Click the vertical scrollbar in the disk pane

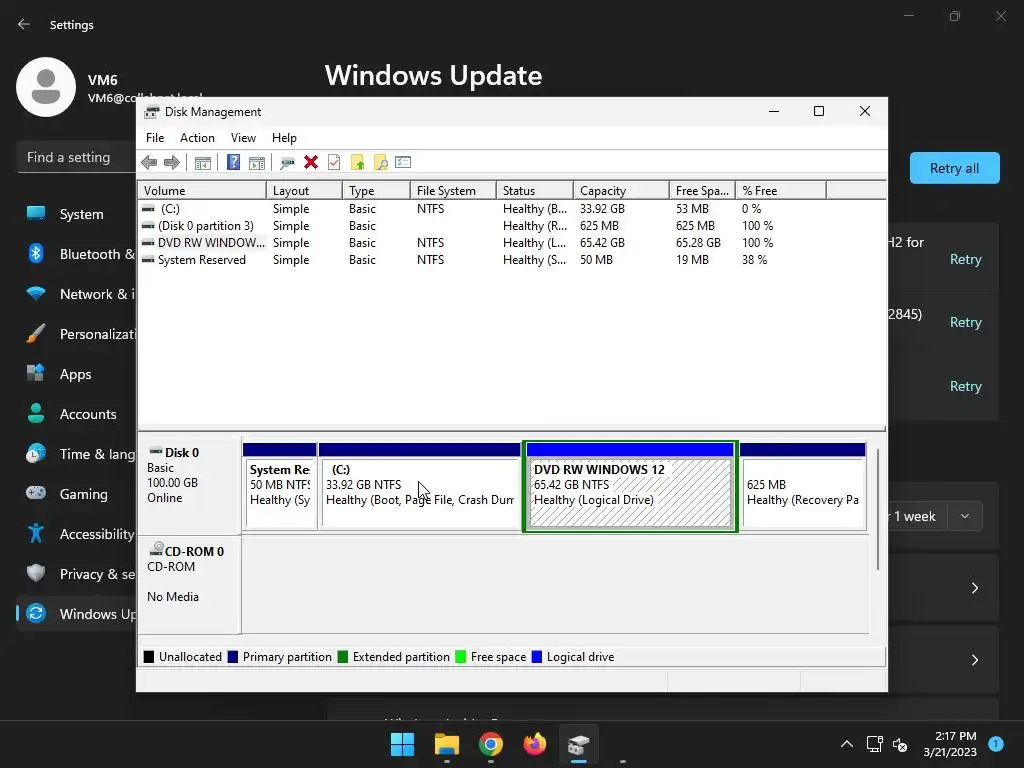coord(878,509)
